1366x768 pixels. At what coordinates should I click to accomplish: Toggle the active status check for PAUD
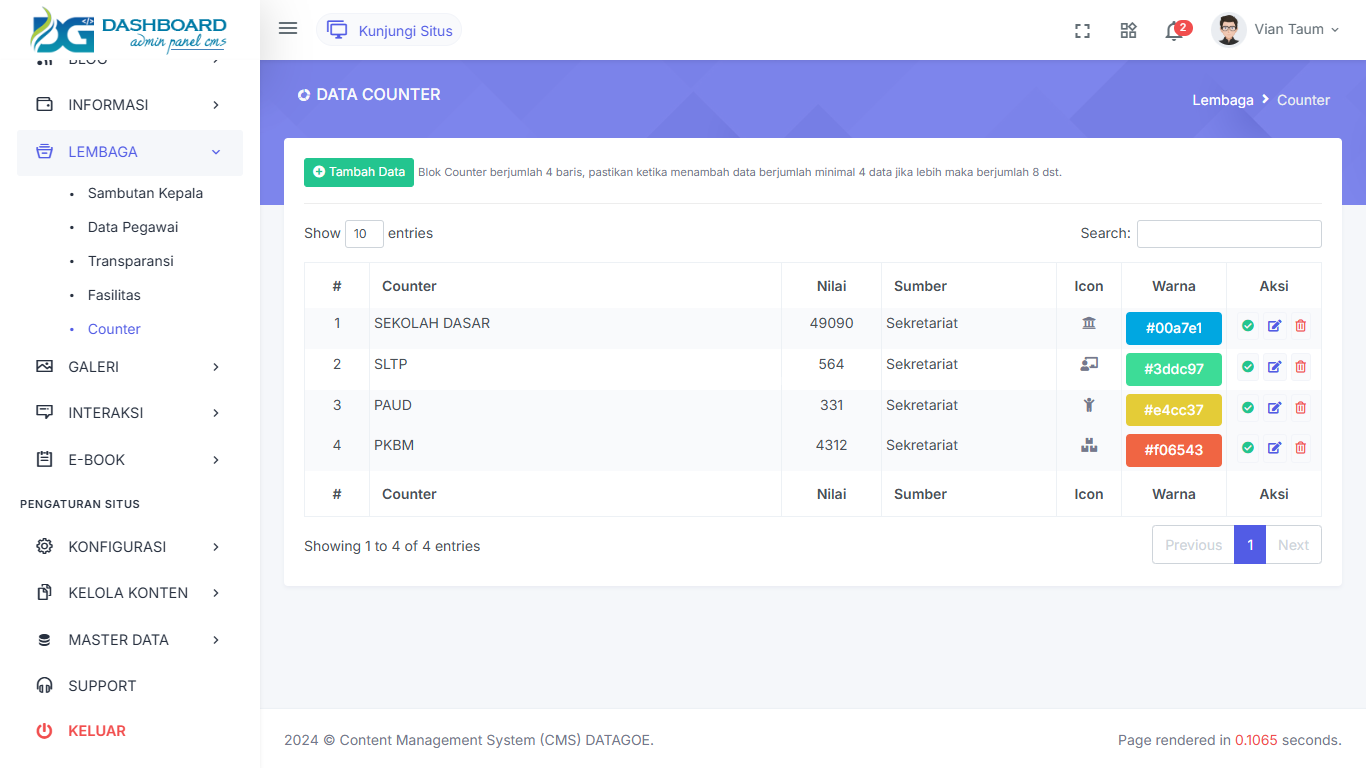pyautogui.click(x=1247, y=407)
